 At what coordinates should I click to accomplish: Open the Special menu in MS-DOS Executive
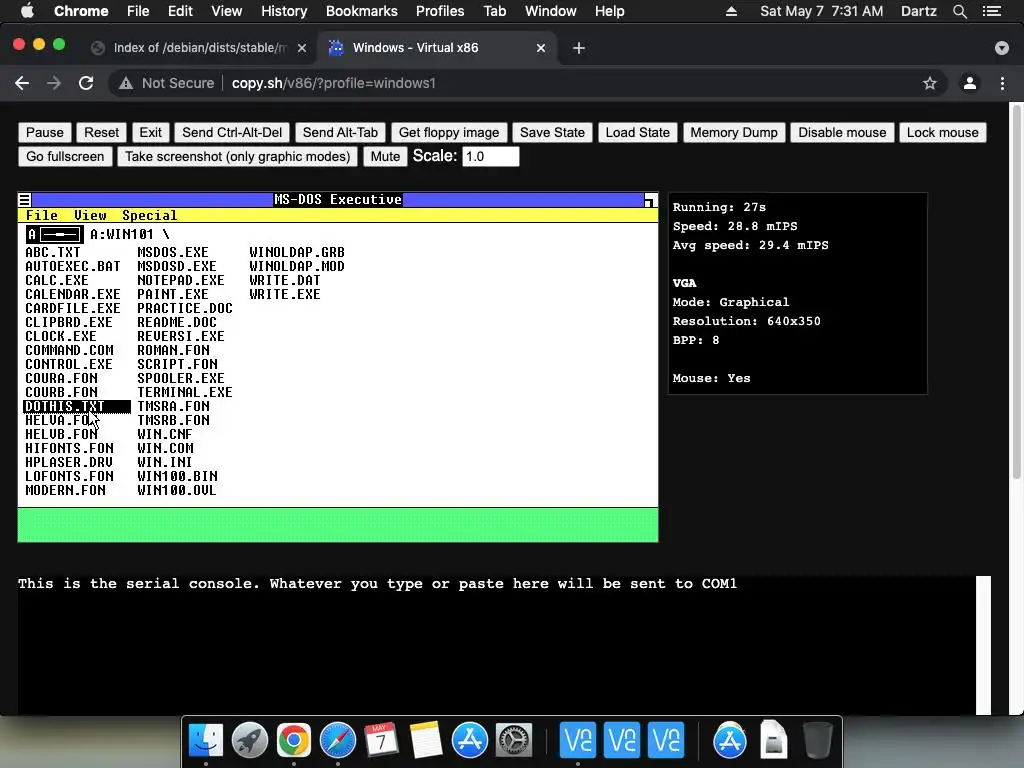pos(150,216)
